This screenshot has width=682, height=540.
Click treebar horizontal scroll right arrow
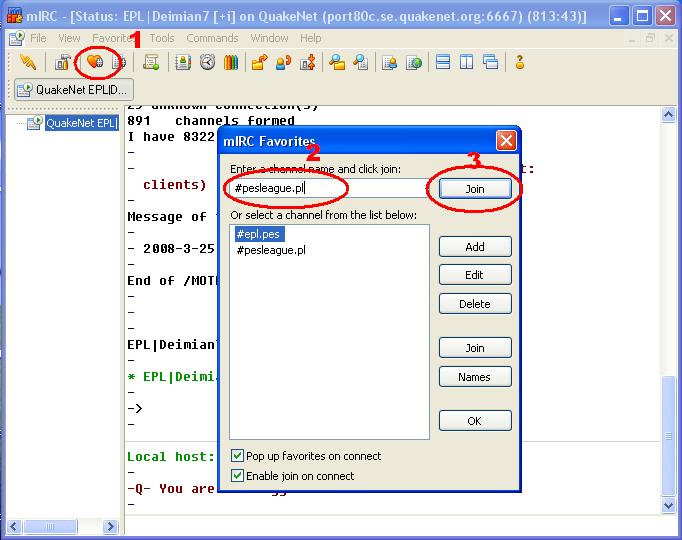point(110,527)
